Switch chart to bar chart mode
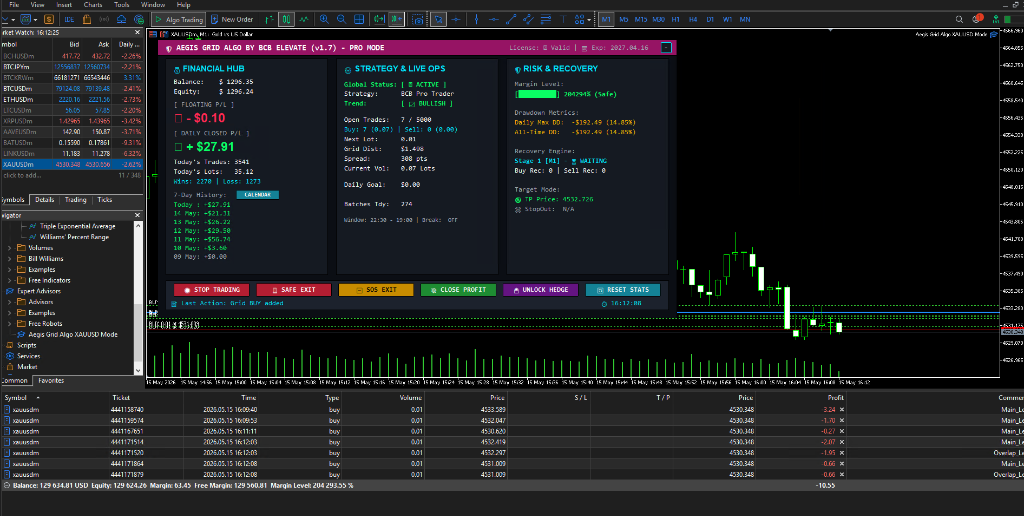The image size is (1024, 516). click(270, 20)
